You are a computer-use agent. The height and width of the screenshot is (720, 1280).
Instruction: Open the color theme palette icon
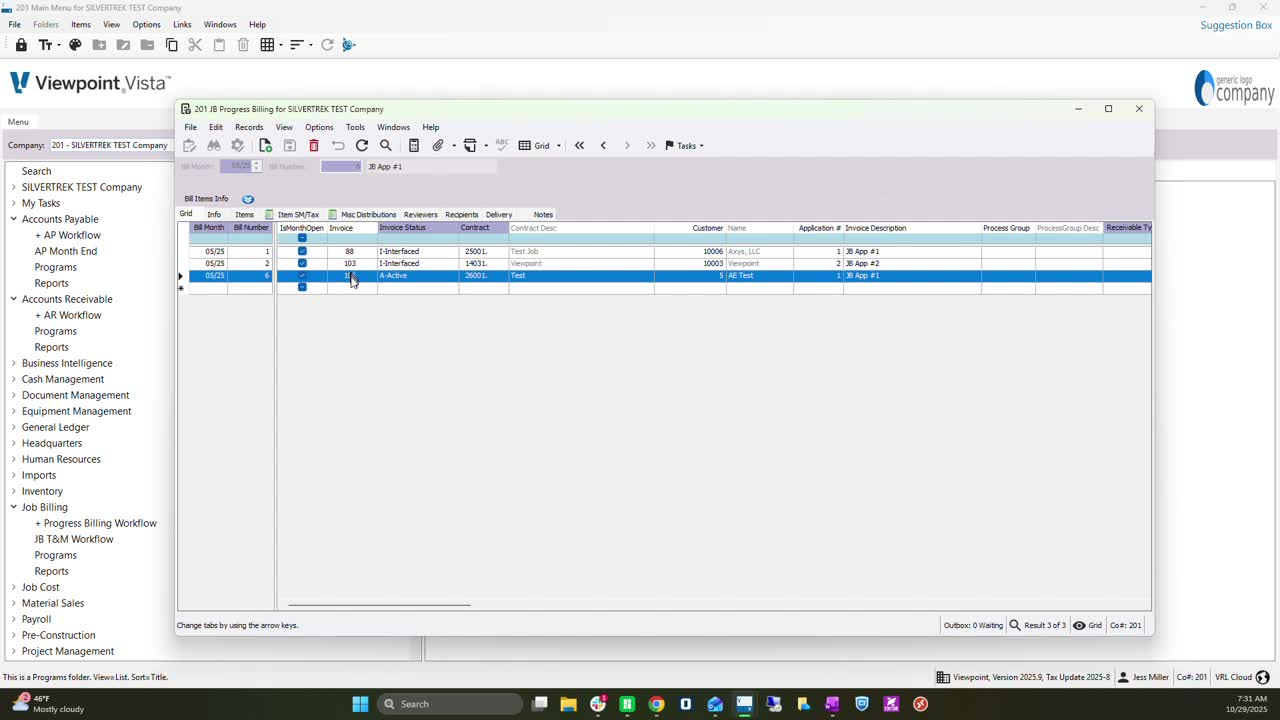tap(75, 45)
